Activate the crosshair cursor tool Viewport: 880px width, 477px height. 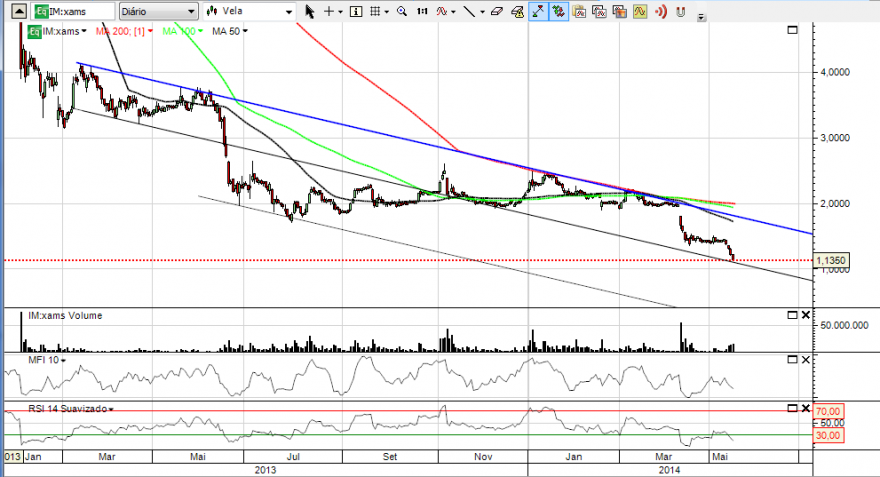[x=329, y=11]
